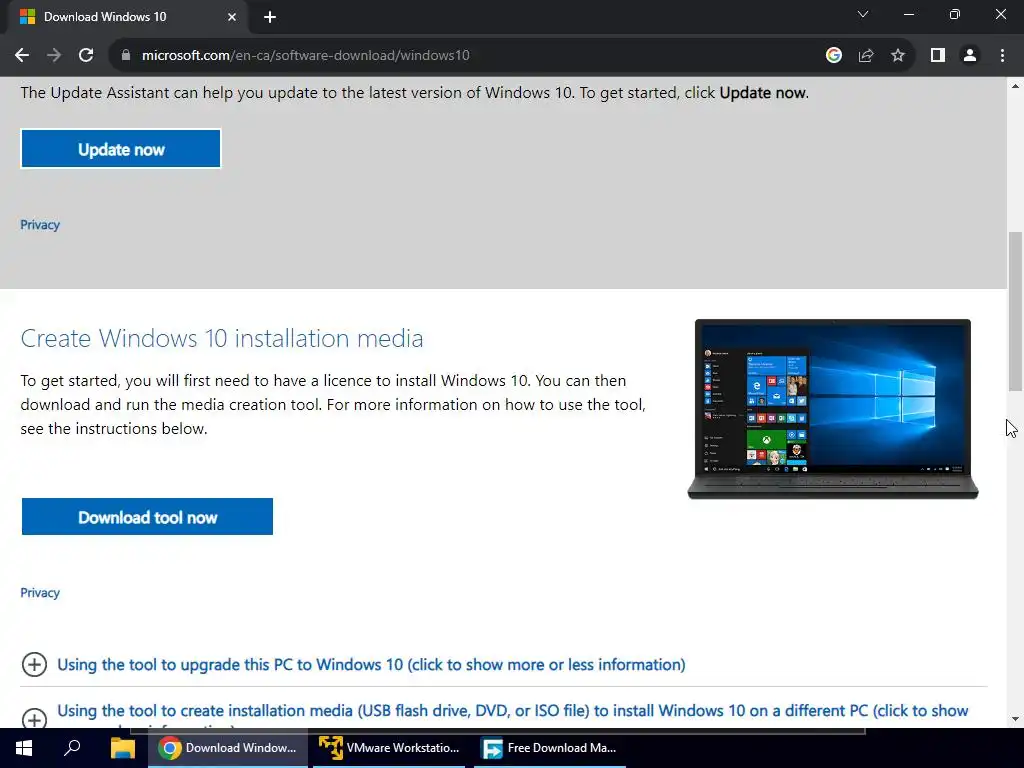Click scrollbar down arrow
Screen dimensions: 1024x768
pyautogui.click(x=1015, y=719)
